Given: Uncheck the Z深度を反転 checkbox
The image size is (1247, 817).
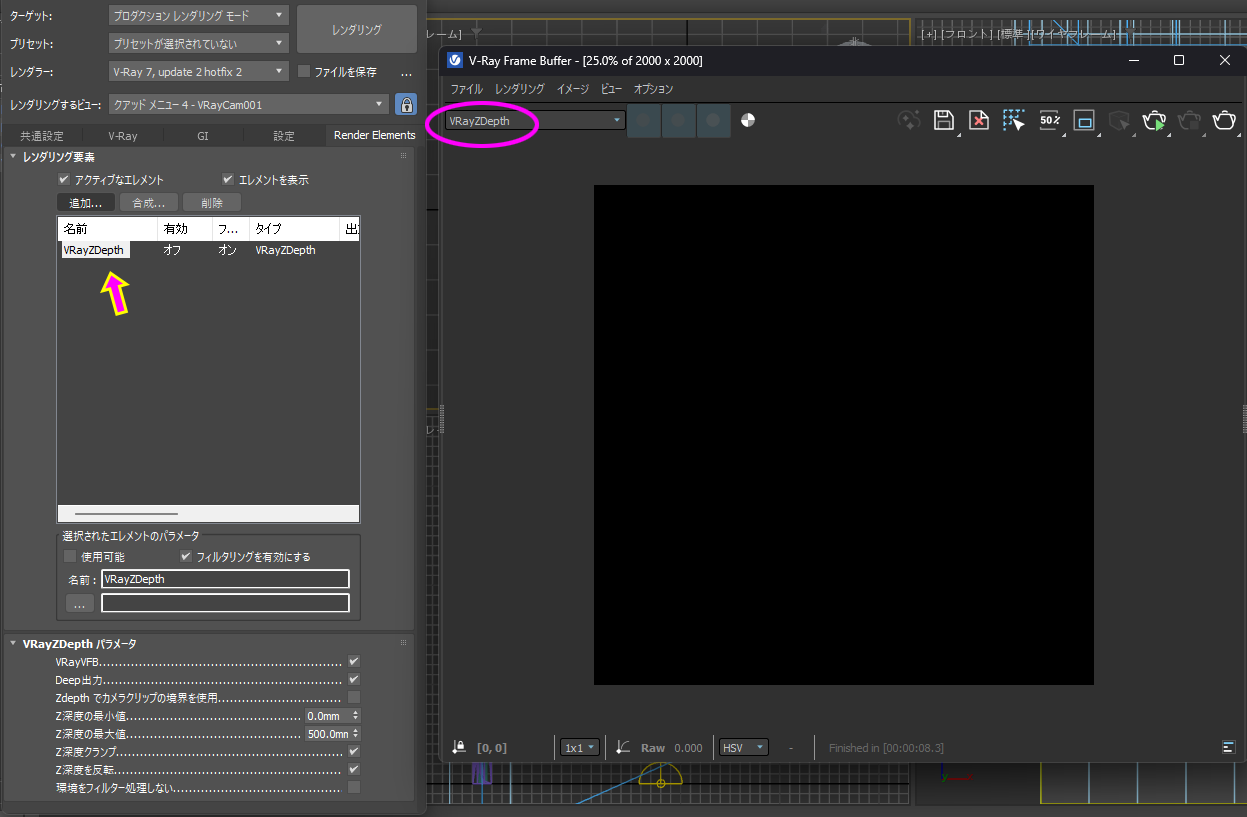Looking at the screenshot, I should point(354,770).
